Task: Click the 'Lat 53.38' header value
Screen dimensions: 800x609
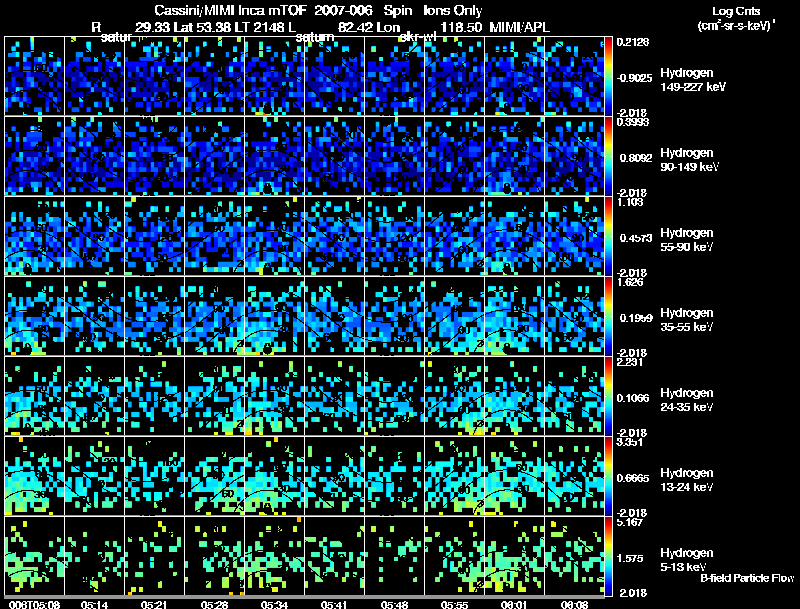Action: [204, 27]
